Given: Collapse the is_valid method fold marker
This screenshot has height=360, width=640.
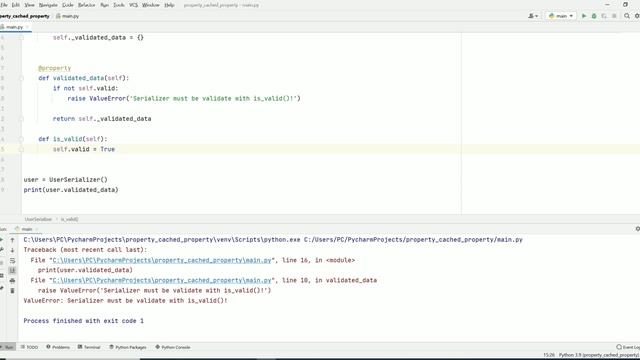Looking at the screenshot, I should (22, 139).
